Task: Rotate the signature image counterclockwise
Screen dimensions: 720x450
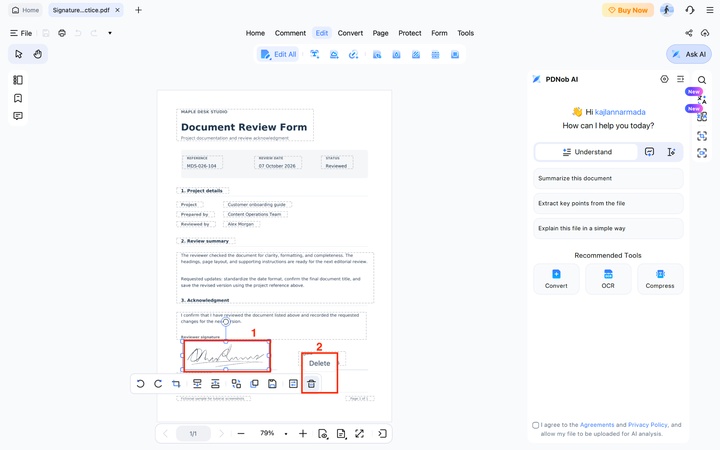Action: coord(141,384)
